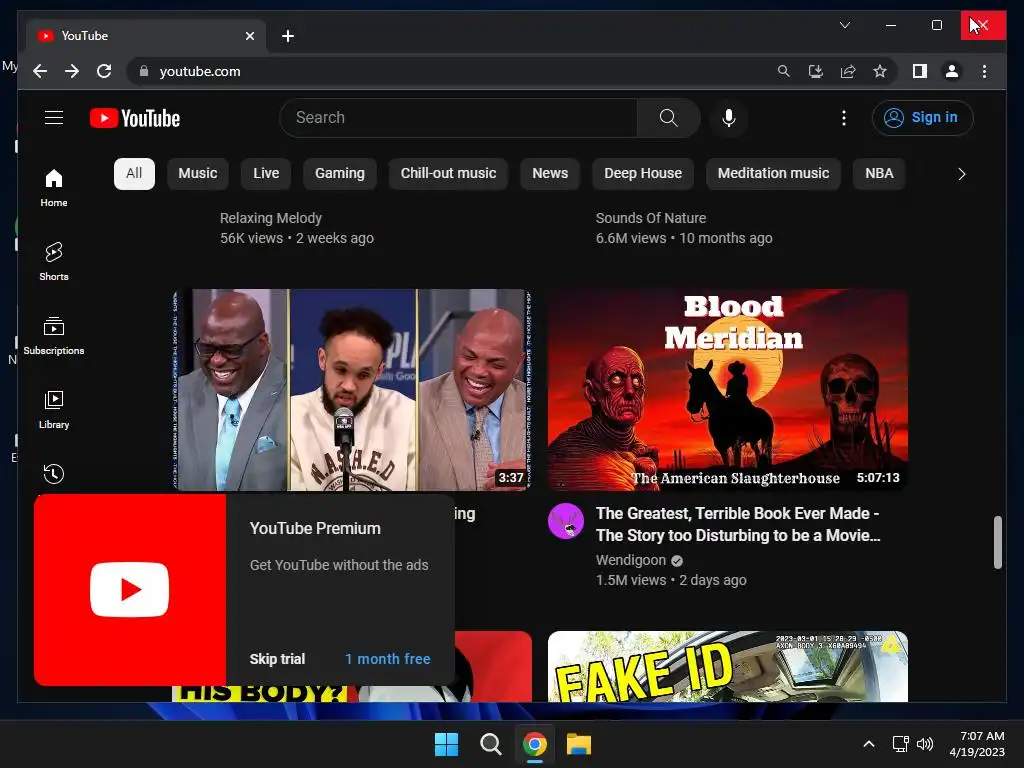Select the Meditation music chip
Screen dimensions: 1024x768
773,174
